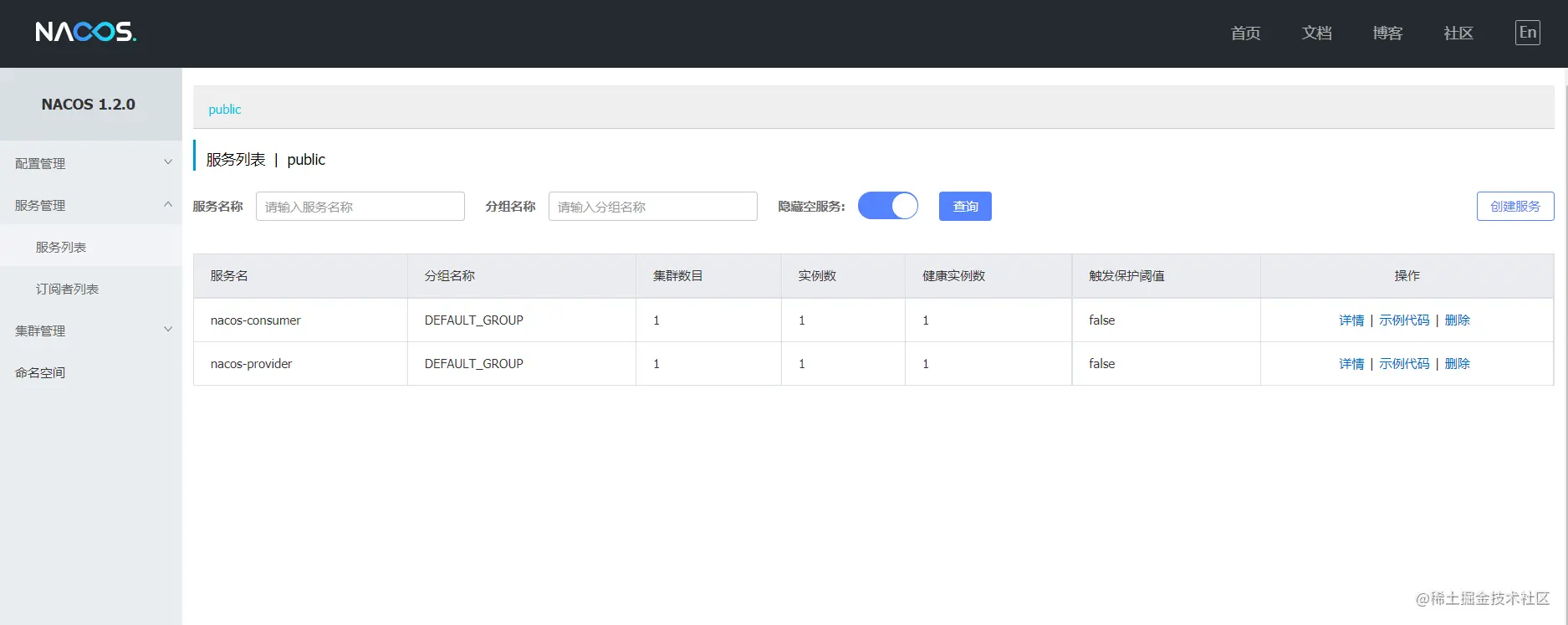Expand the 配置管理 menu chevron

click(168, 162)
